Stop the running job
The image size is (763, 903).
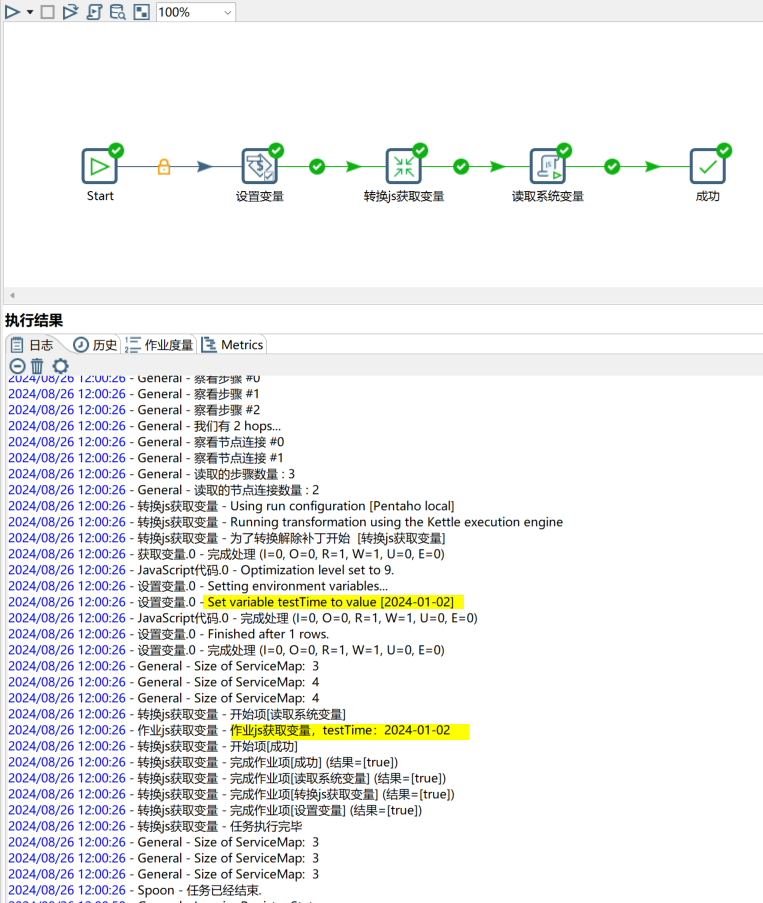[x=48, y=12]
